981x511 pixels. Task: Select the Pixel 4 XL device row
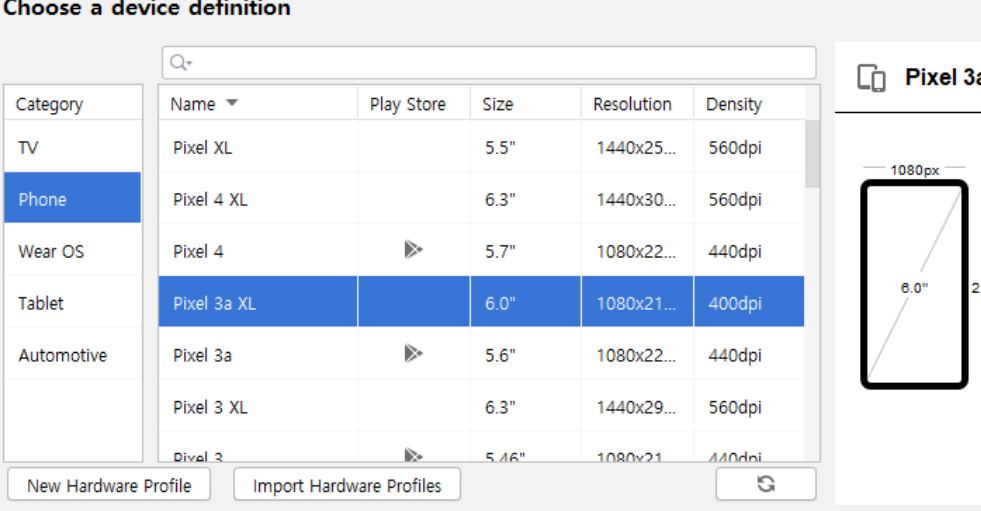482,200
